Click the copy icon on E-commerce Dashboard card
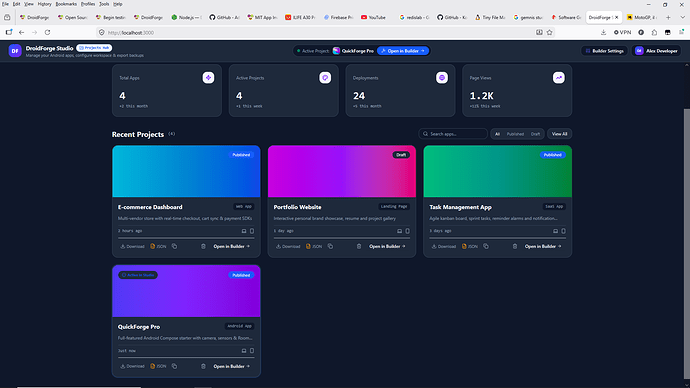The width and height of the screenshot is (690, 388). tap(175, 246)
